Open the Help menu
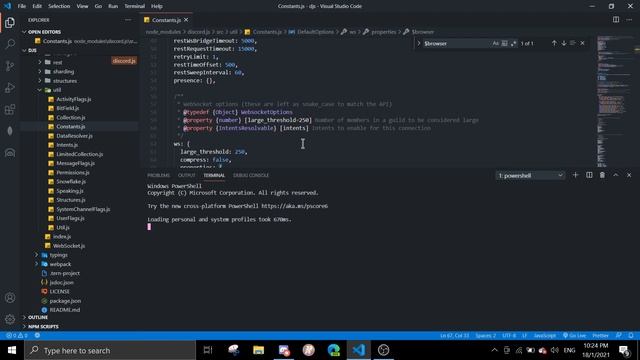640x360 pixels. click(157, 6)
